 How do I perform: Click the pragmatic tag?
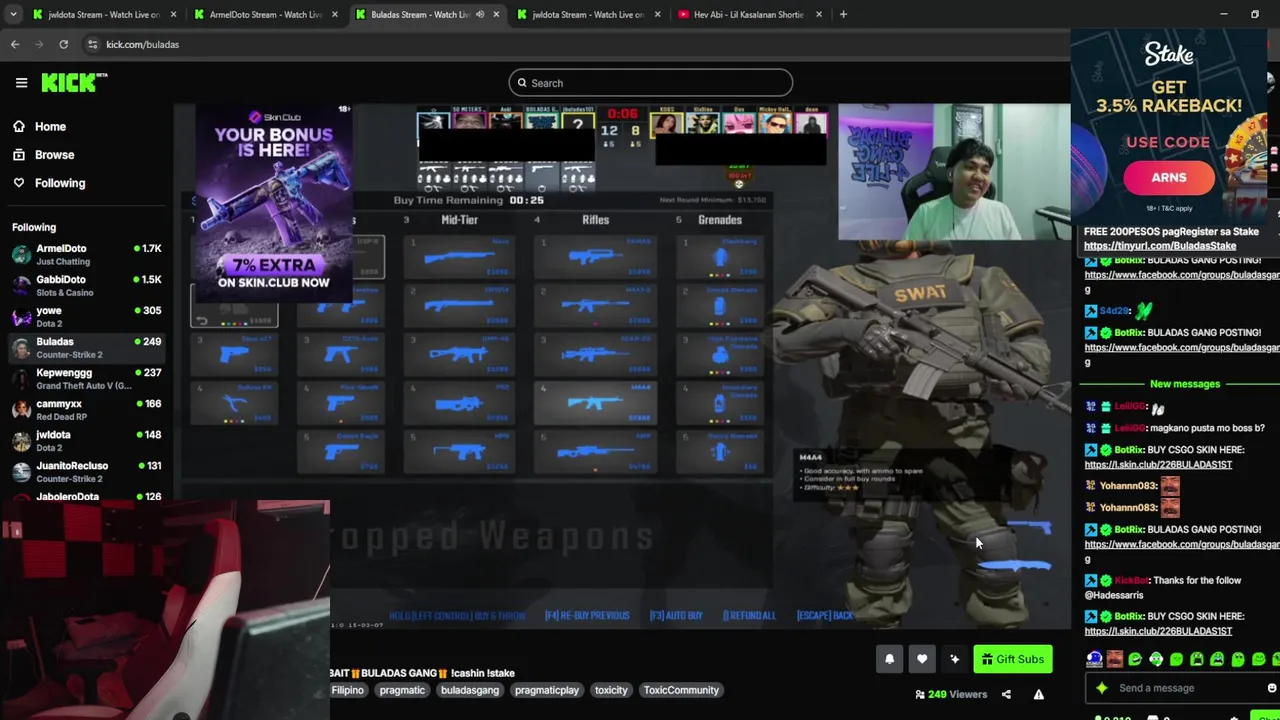coord(402,690)
